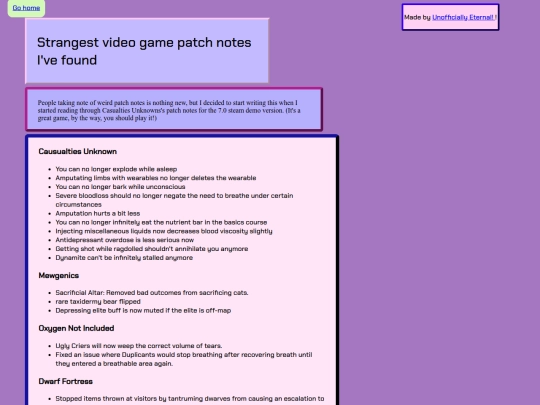Click 'Getting shot while ragdolled shouldn't annihilate you' item
Image resolution: width=540 pixels, height=405 pixels.
(x=152, y=249)
